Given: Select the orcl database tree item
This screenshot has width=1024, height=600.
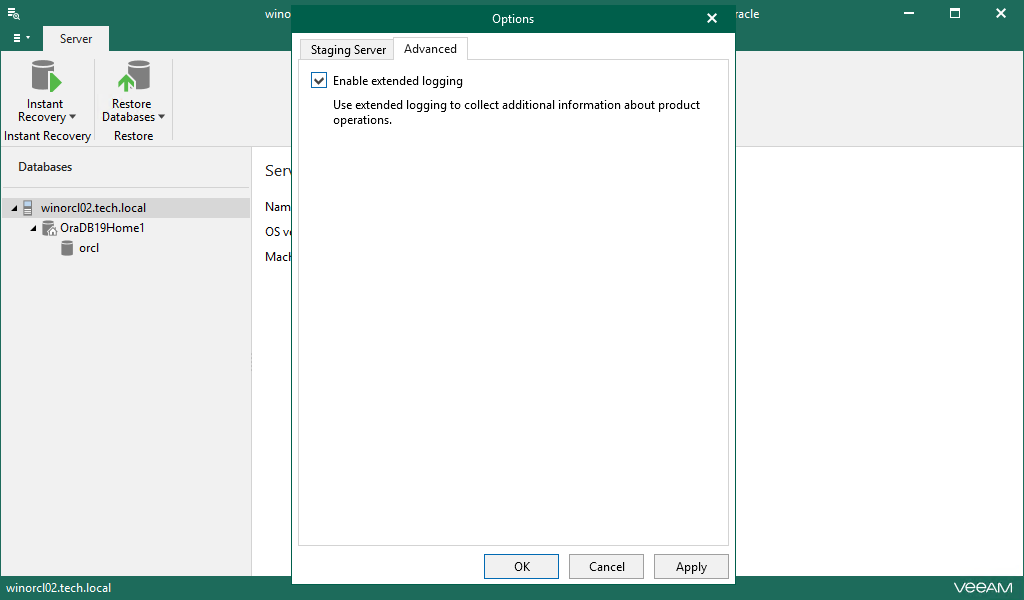Looking at the screenshot, I should [x=89, y=248].
